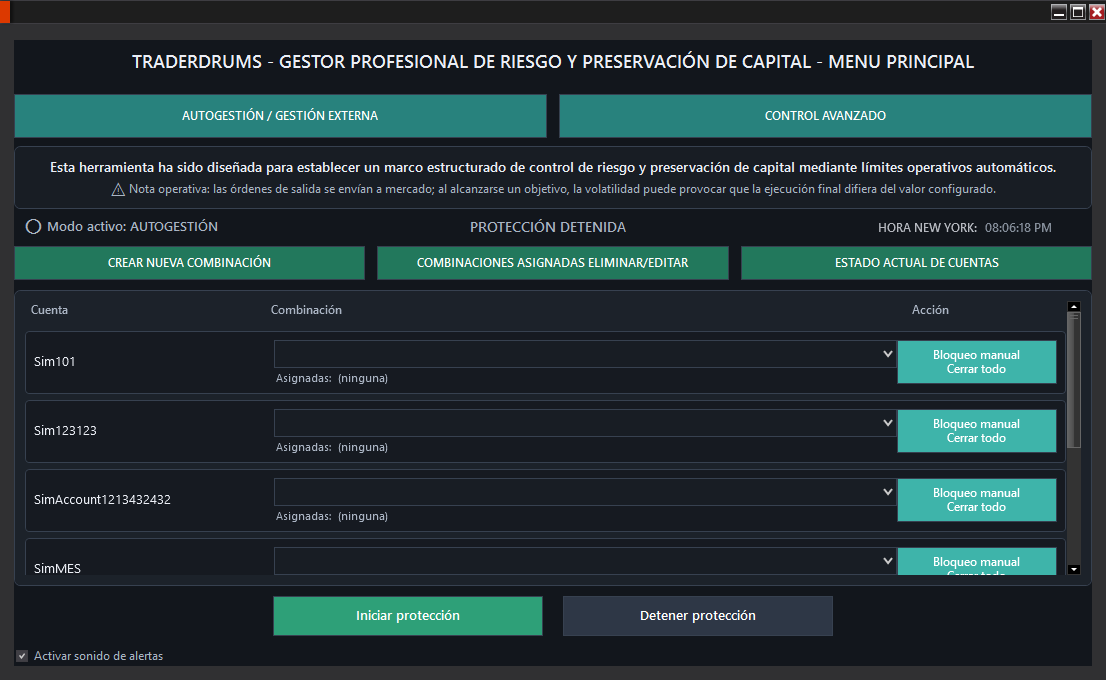Trigger Bloqueo manual Cerrar todo for Sim101

[976, 361]
